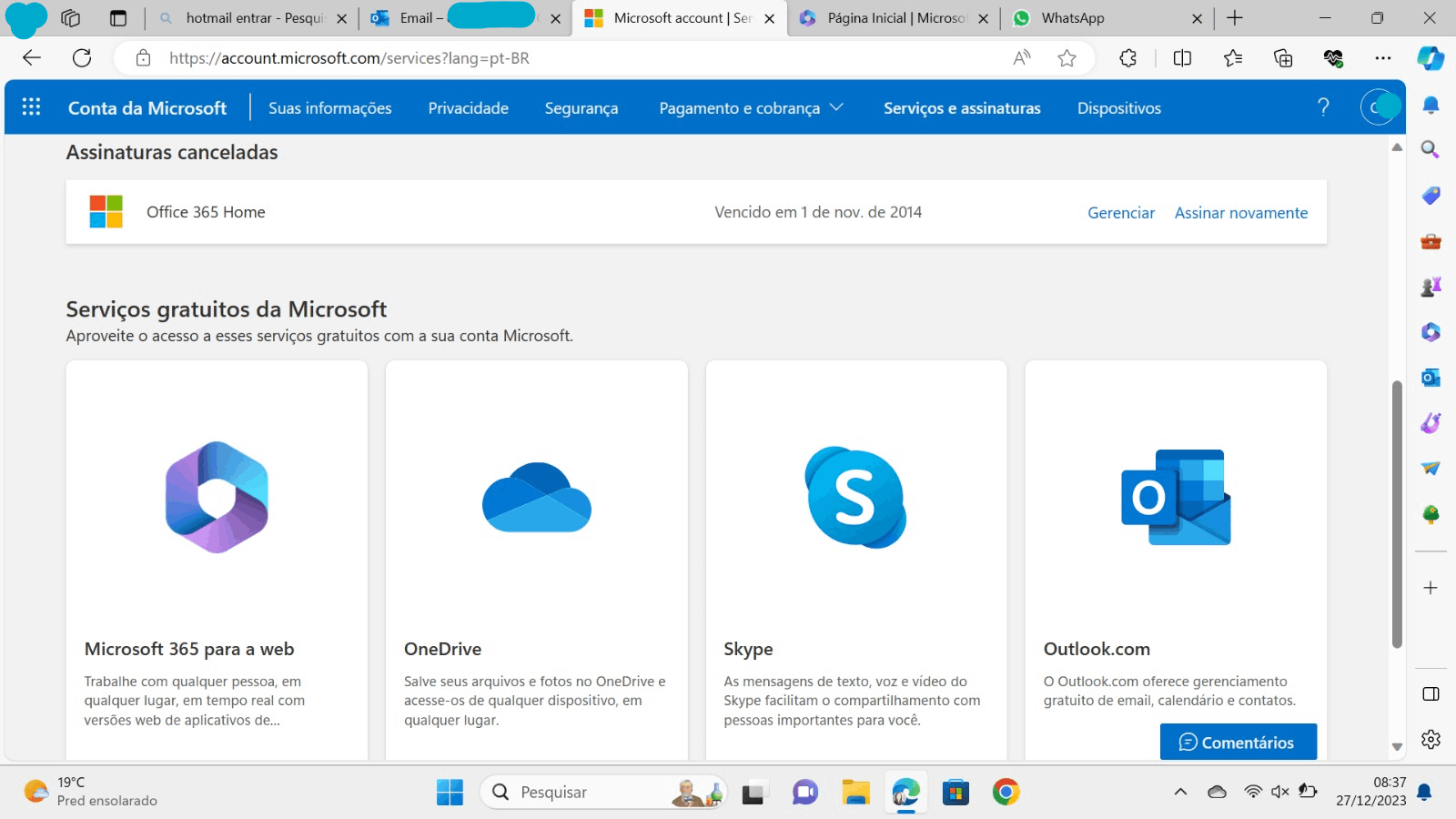
Task: Click Assinar novamente link
Action: coord(1241,213)
